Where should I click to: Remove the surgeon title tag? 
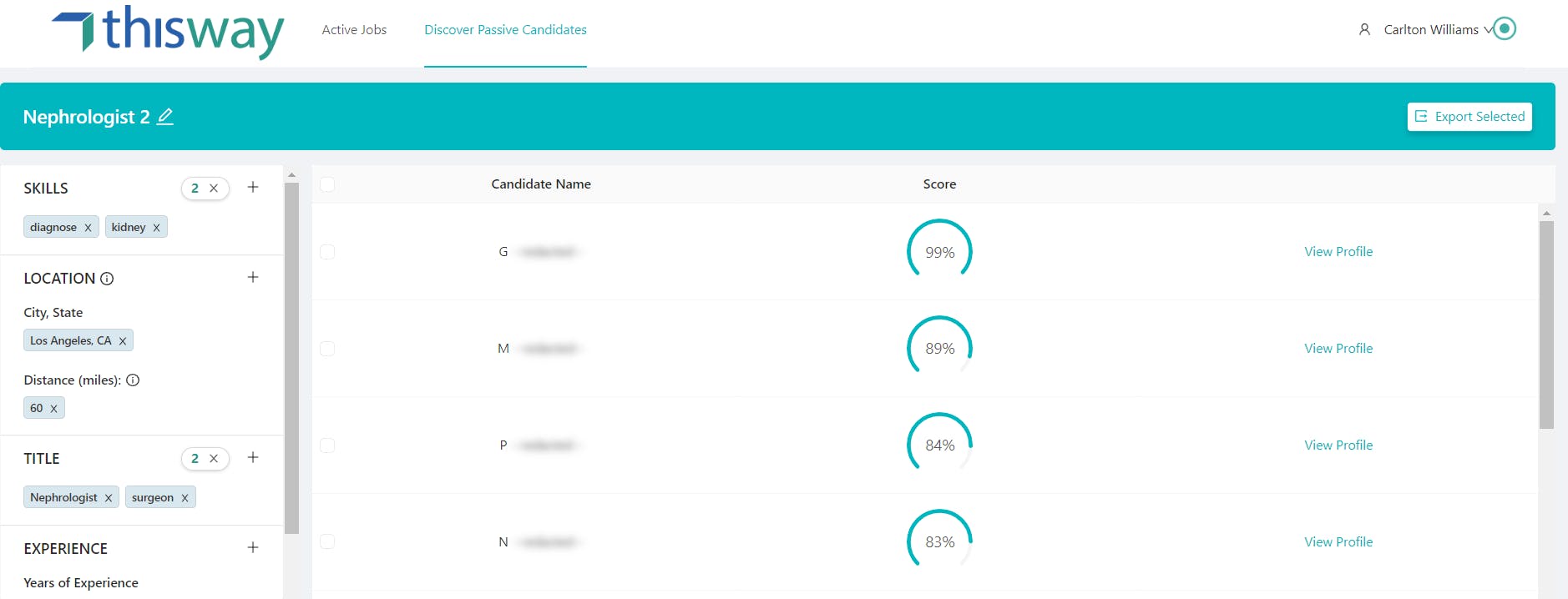point(185,498)
